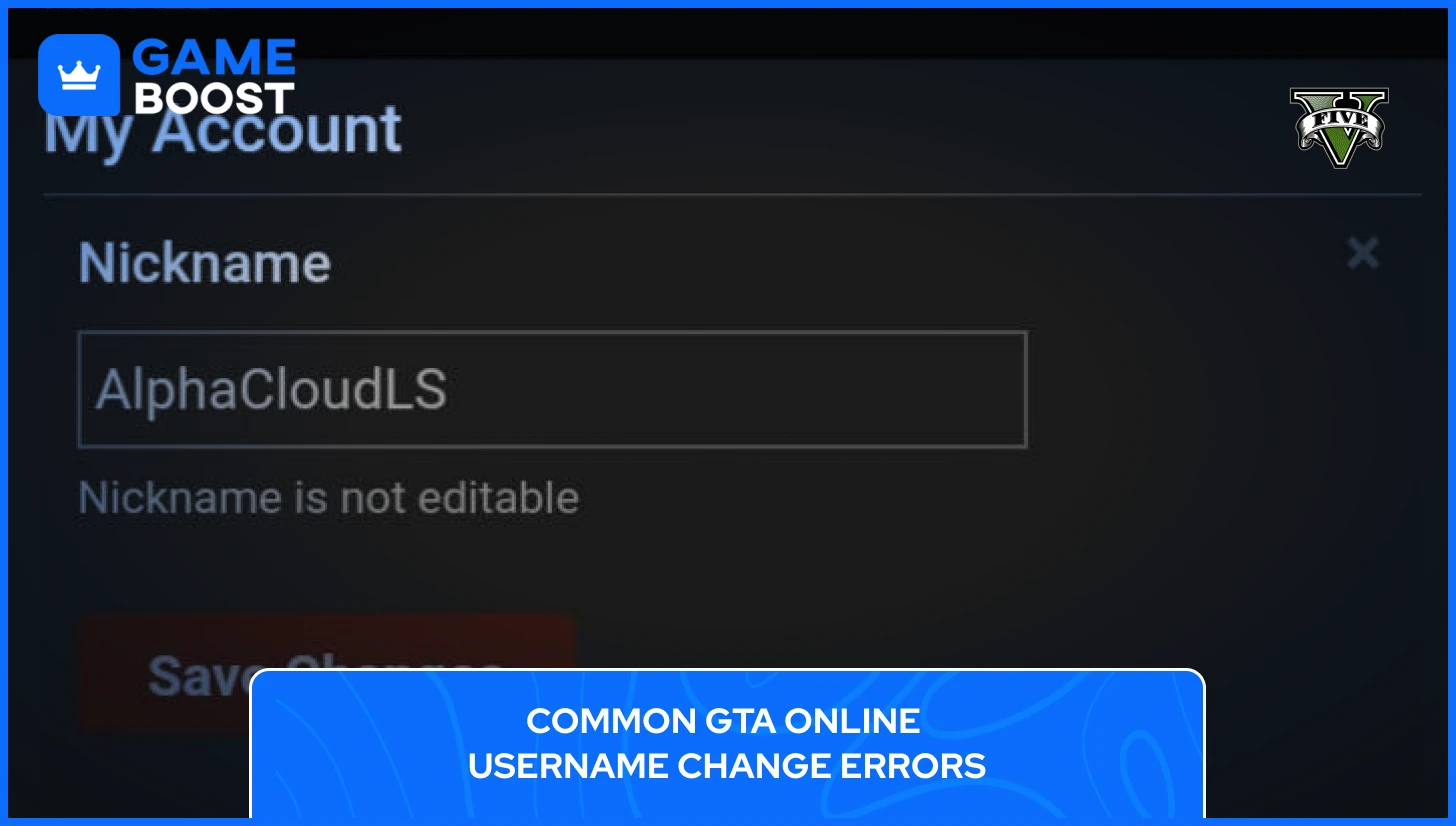The height and width of the screenshot is (826, 1456).
Task: Click the divider line under My Account
Action: point(732,194)
